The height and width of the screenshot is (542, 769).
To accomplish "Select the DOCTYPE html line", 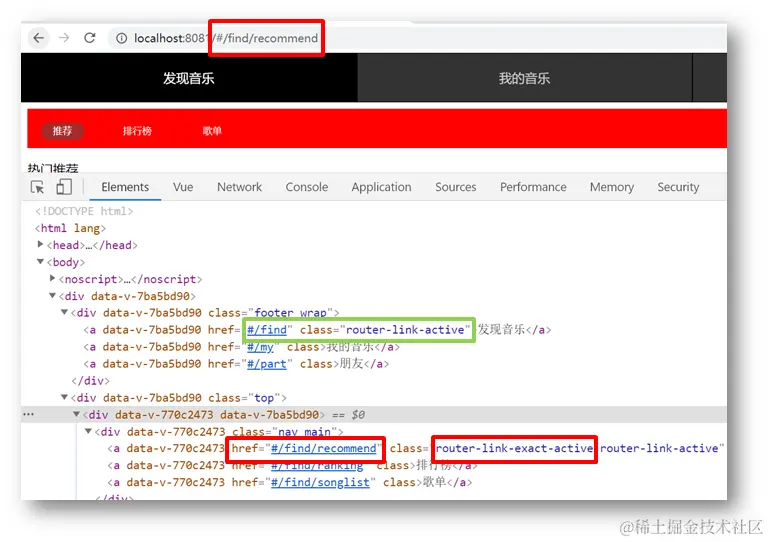I will click(84, 211).
